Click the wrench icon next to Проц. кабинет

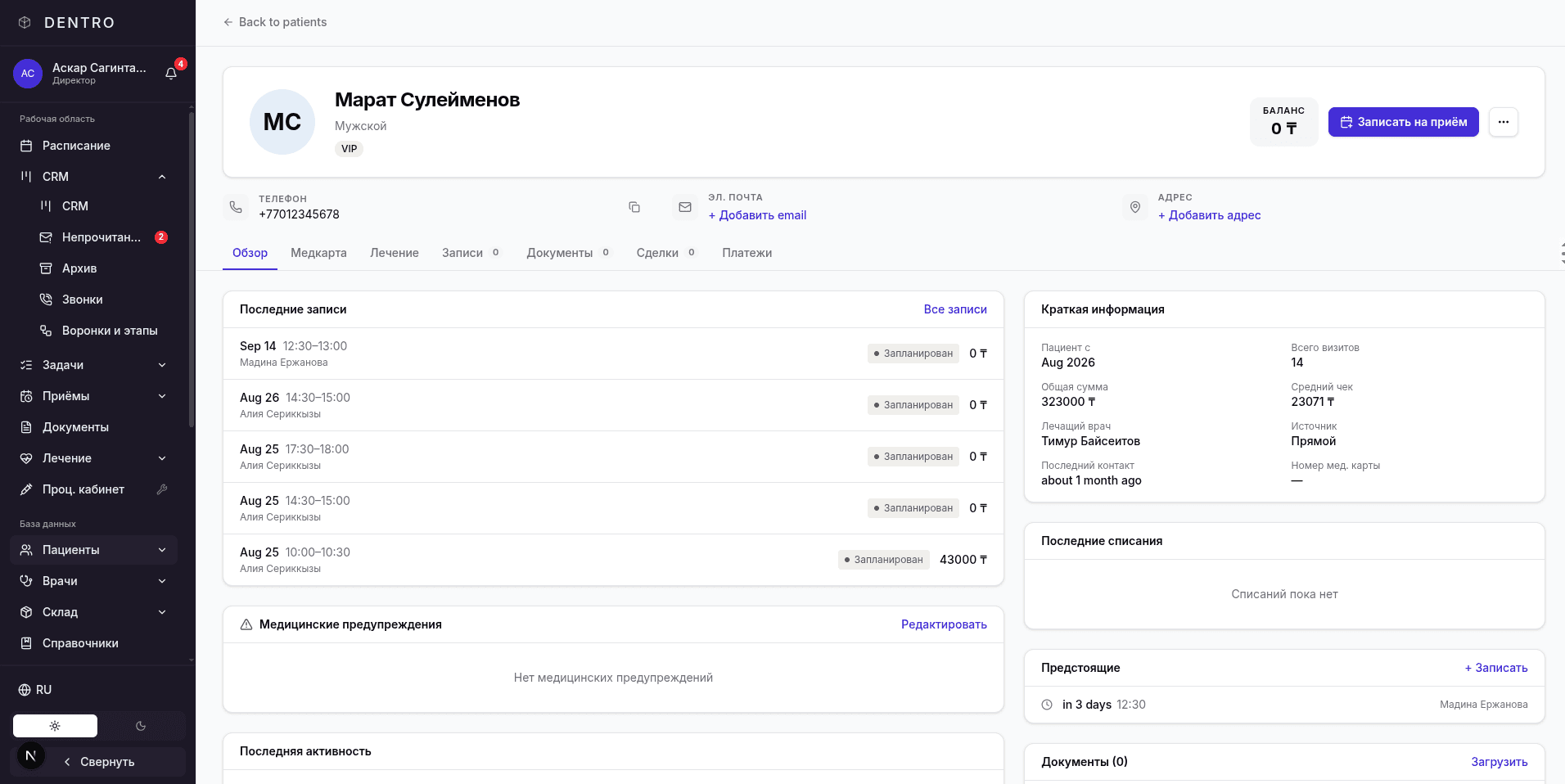(x=162, y=489)
